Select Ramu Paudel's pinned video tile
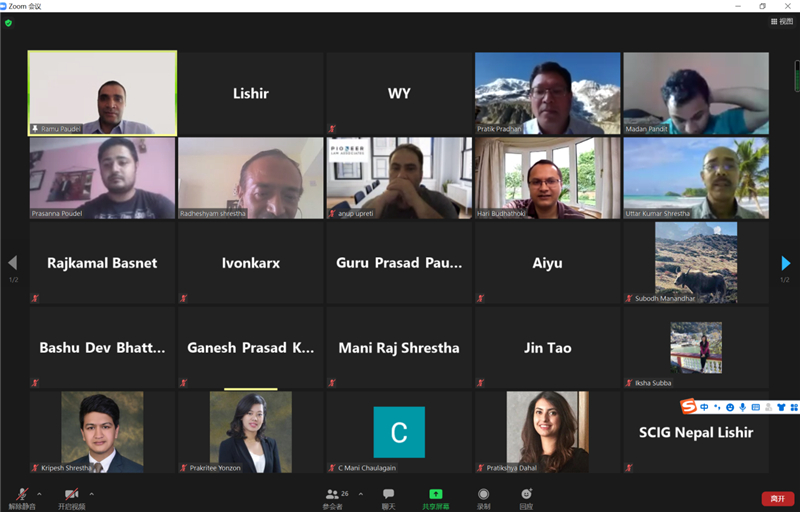800x512 pixels. click(103, 93)
